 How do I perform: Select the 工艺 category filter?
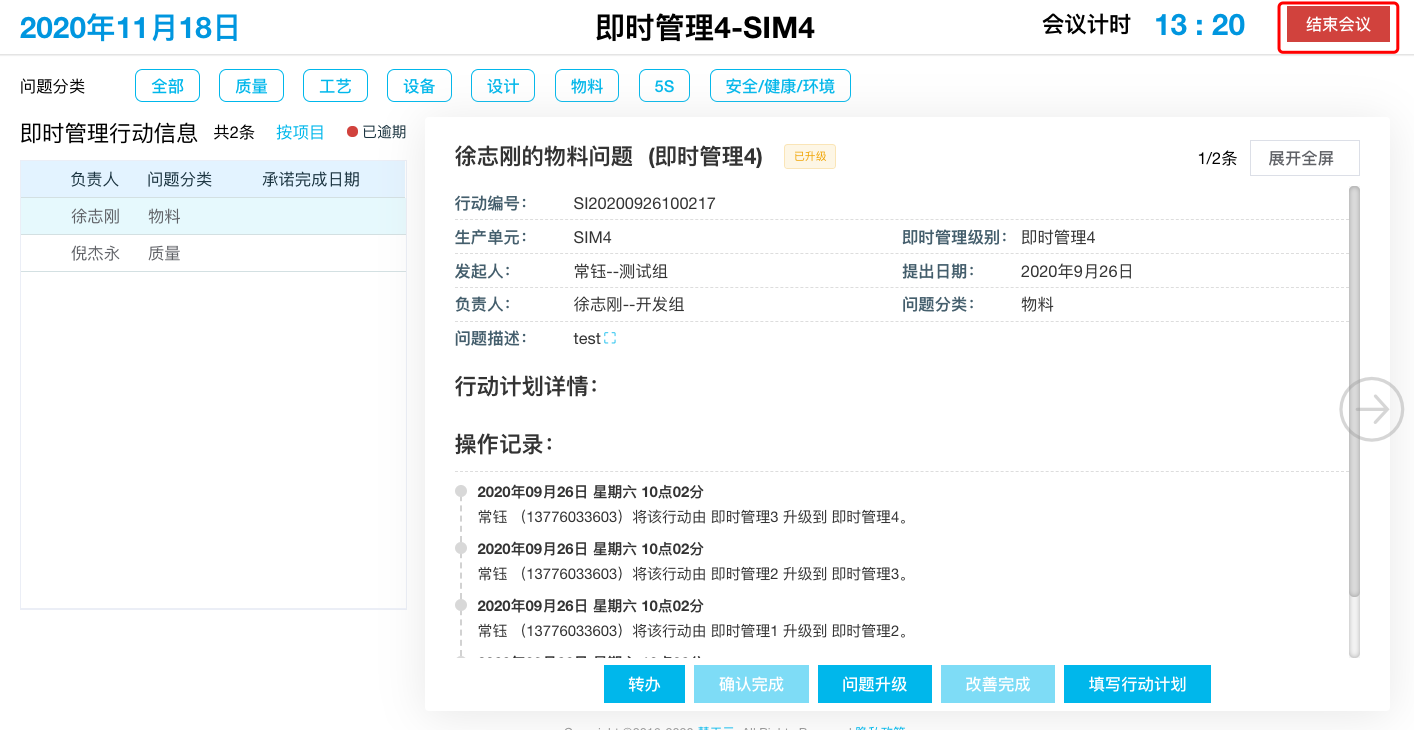(335, 86)
